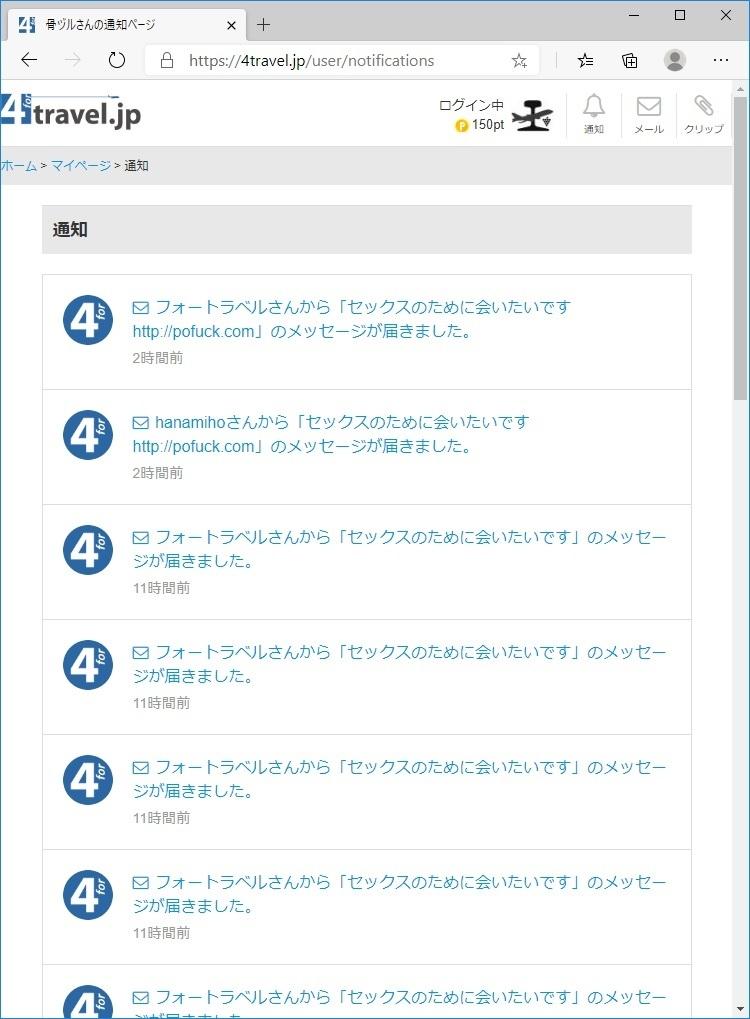This screenshot has width=750, height=1019.
Task: Click the 2時間前 timestamp under hanamiho message
Action: click(x=158, y=473)
